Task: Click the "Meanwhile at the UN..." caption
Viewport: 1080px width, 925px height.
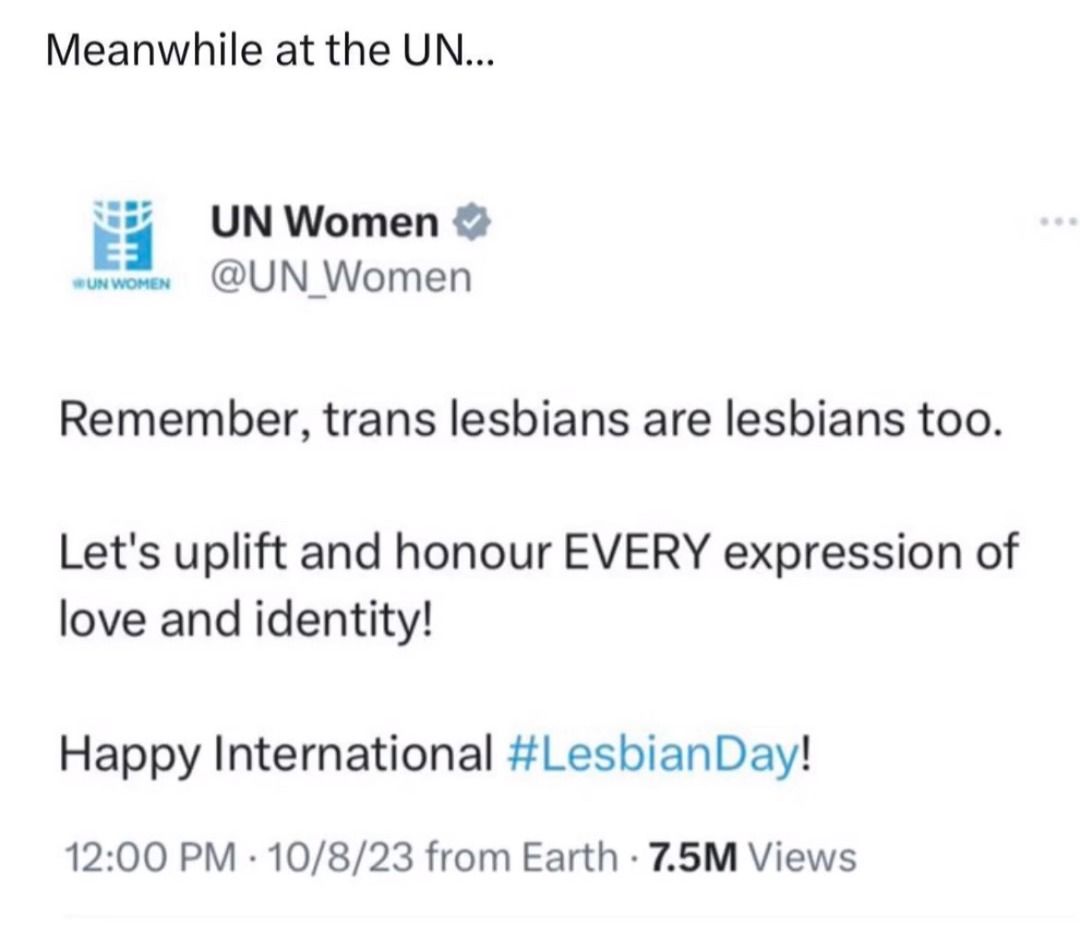Action: [270, 50]
